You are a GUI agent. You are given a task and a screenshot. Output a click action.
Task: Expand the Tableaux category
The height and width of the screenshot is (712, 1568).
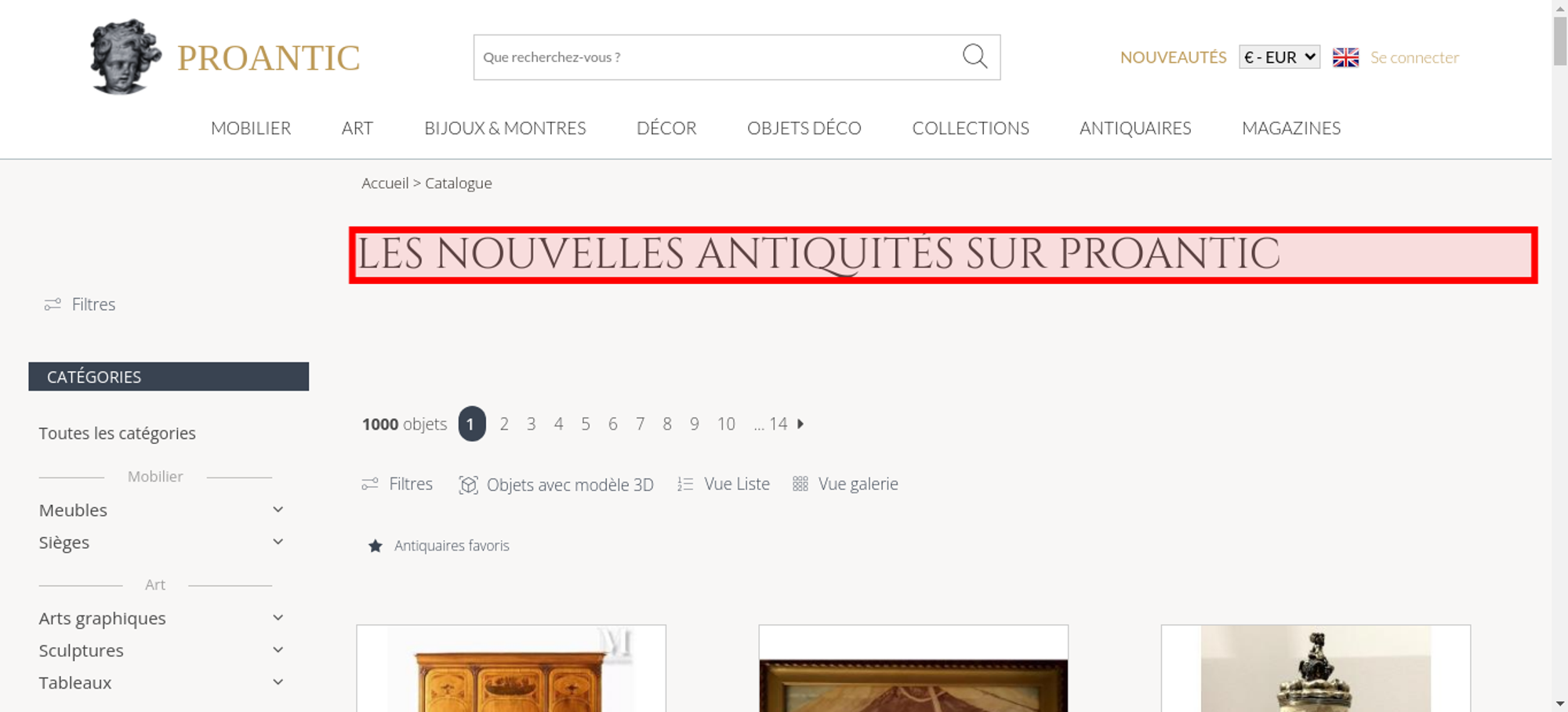tap(278, 682)
